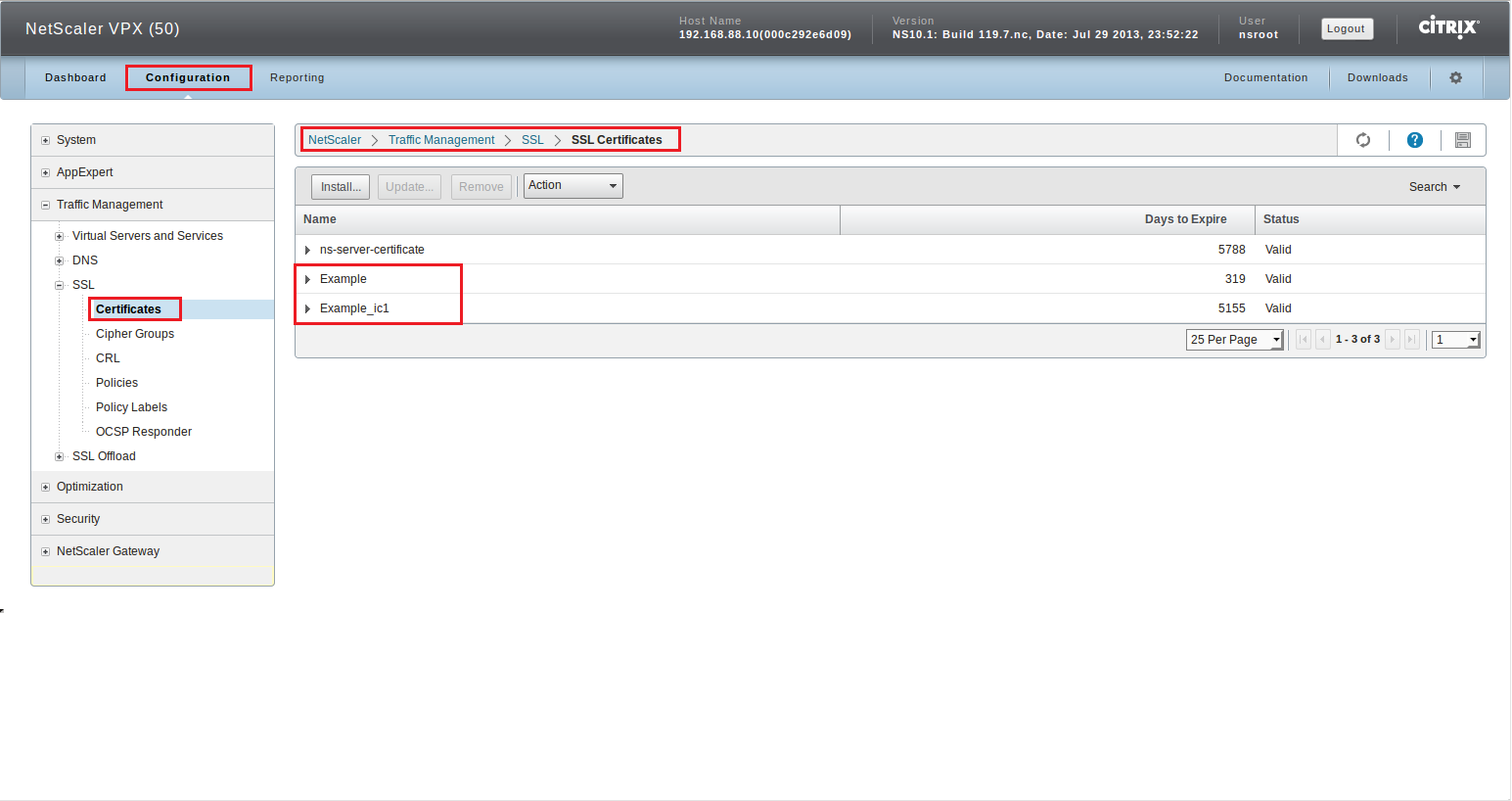Select Certificates in the SSL tree

click(x=128, y=309)
